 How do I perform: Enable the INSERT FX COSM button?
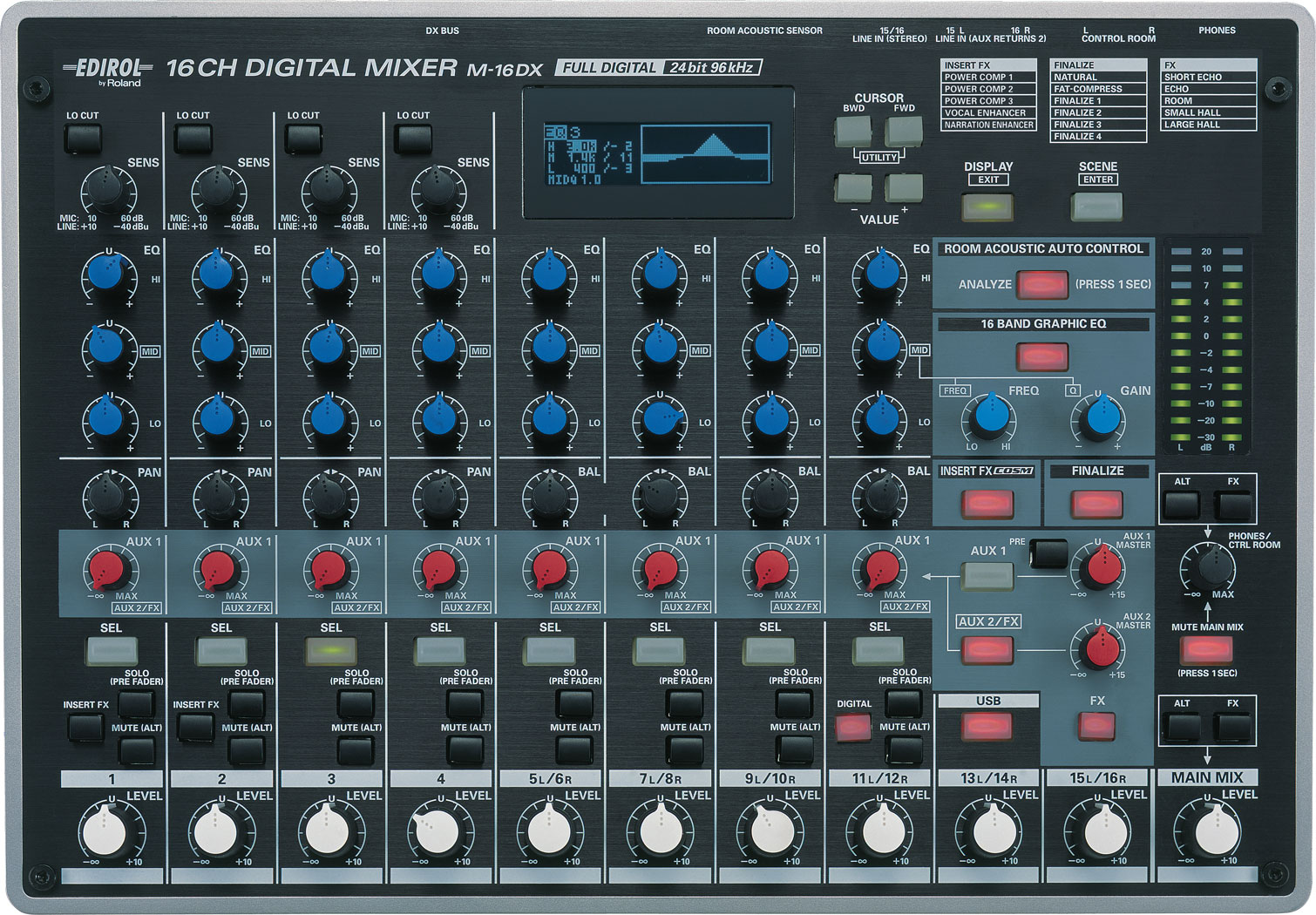click(x=987, y=505)
